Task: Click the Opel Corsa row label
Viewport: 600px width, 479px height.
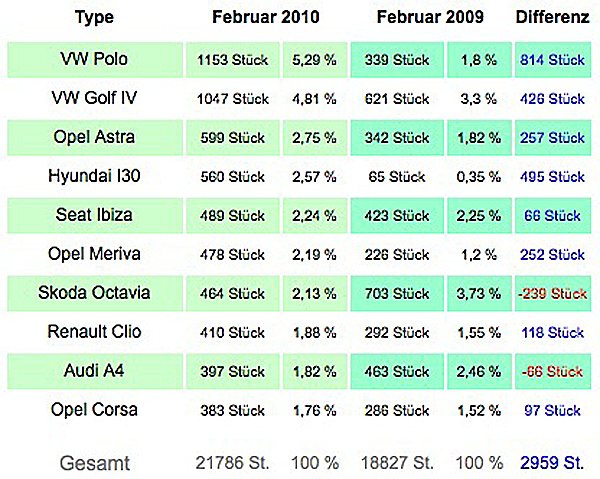Action: point(94,410)
